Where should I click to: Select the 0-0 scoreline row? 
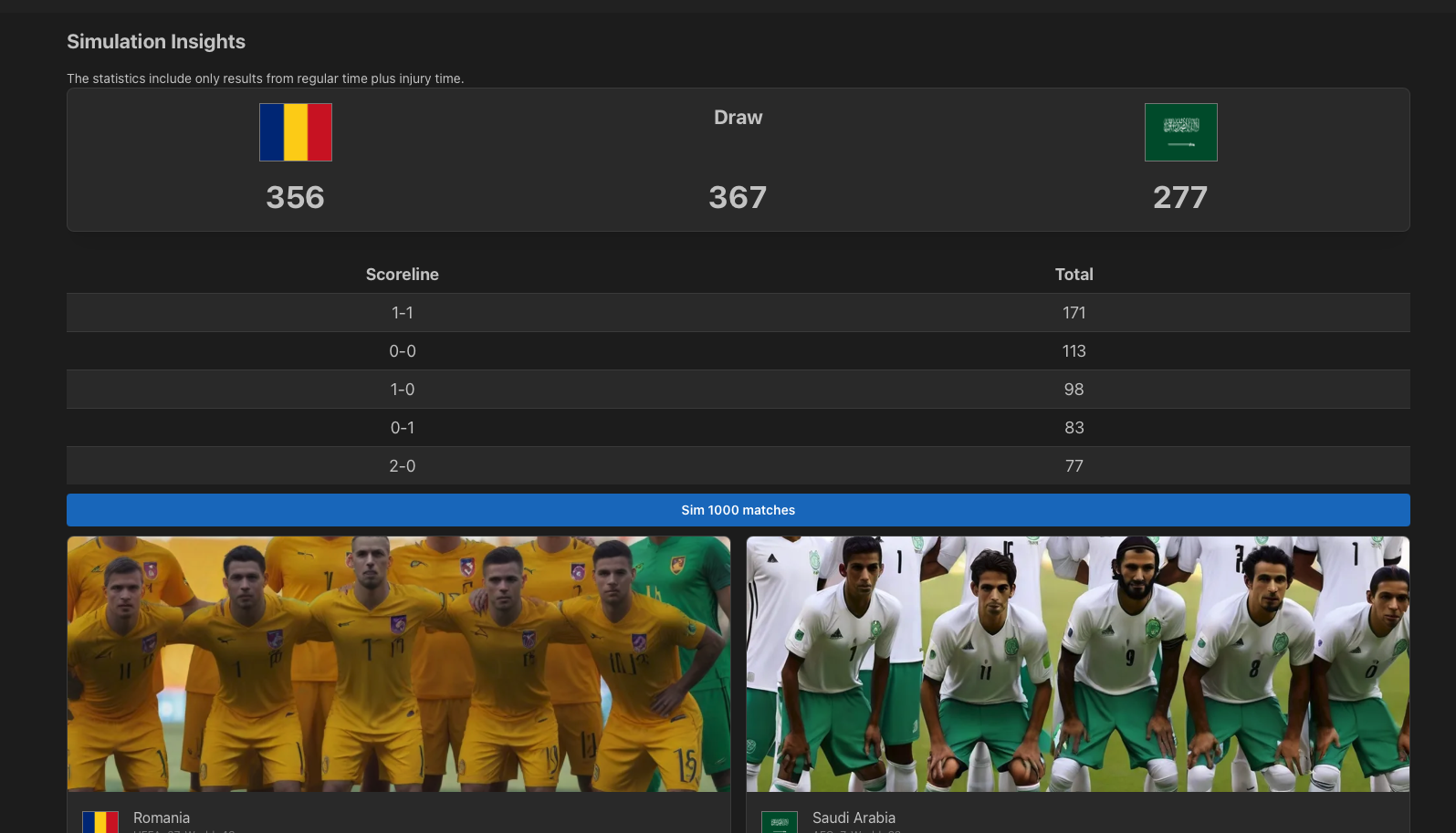738,351
